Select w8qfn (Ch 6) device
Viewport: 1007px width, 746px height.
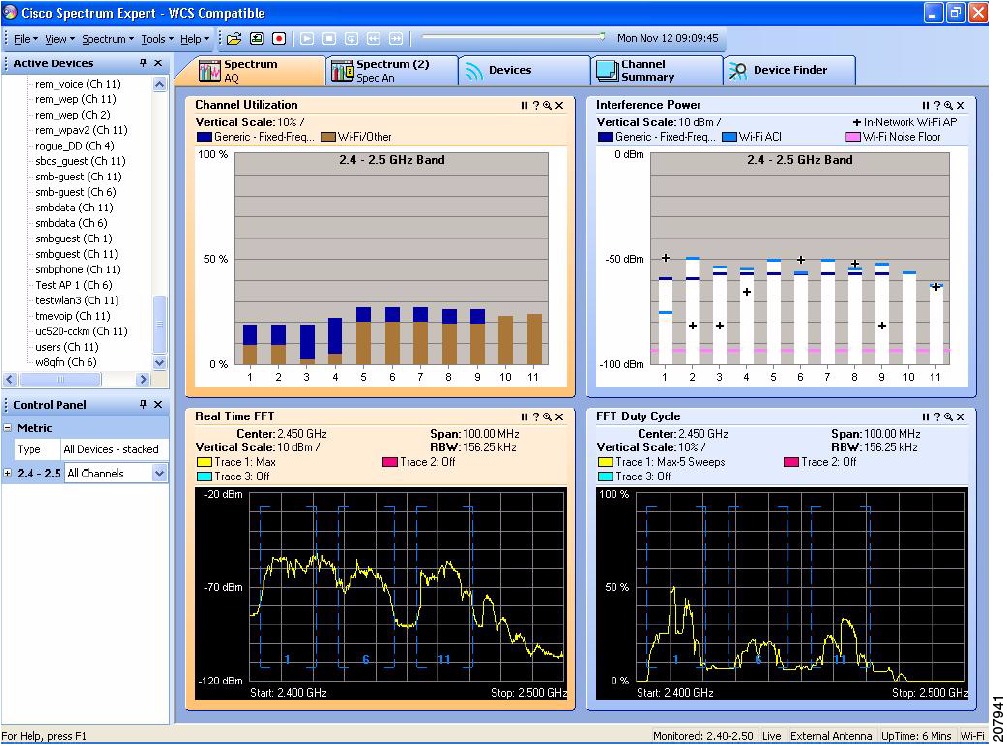[66, 362]
